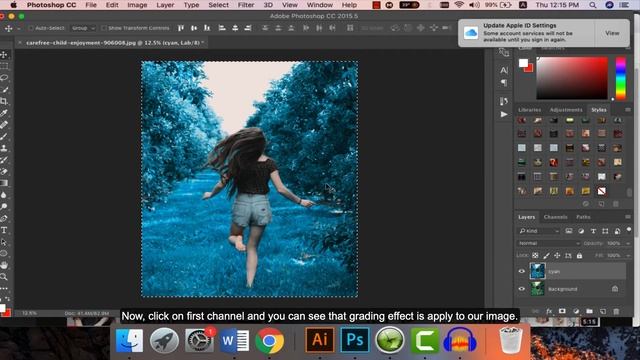Open Illustrator from the dock
This screenshot has width=640, height=360.
pyautogui.click(x=320, y=340)
